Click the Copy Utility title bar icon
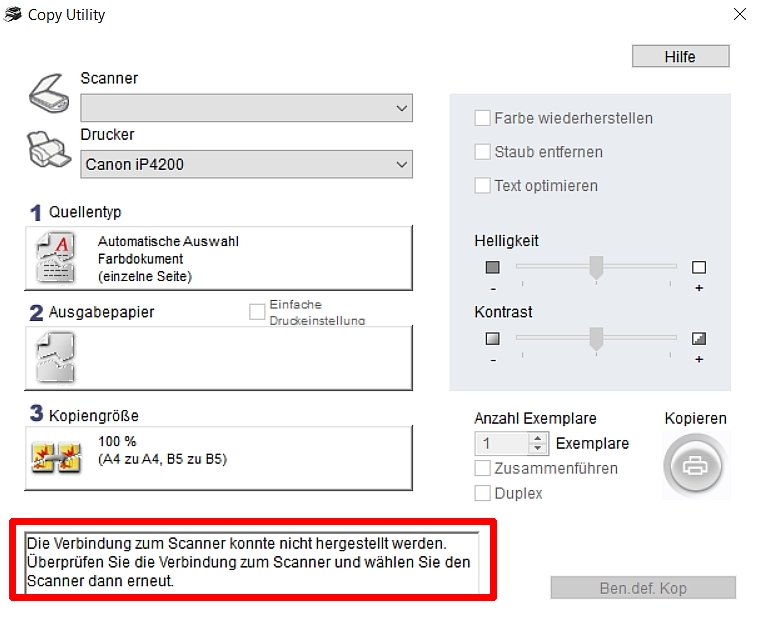This screenshot has width=759, height=619. point(13,15)
